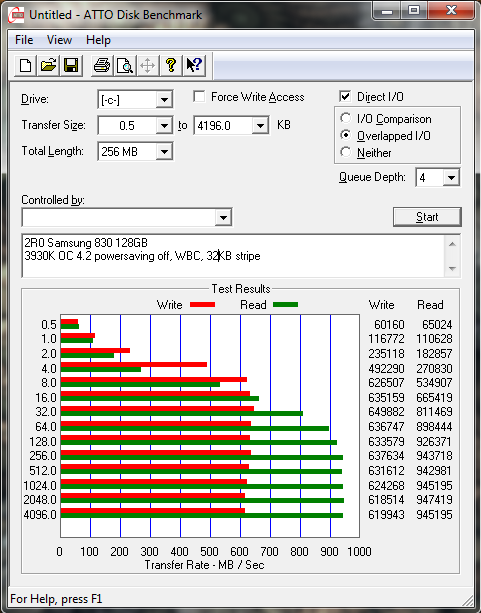481x613 pixels.
Task: Click the description box scroll down arrow
Action: [452, 268]
